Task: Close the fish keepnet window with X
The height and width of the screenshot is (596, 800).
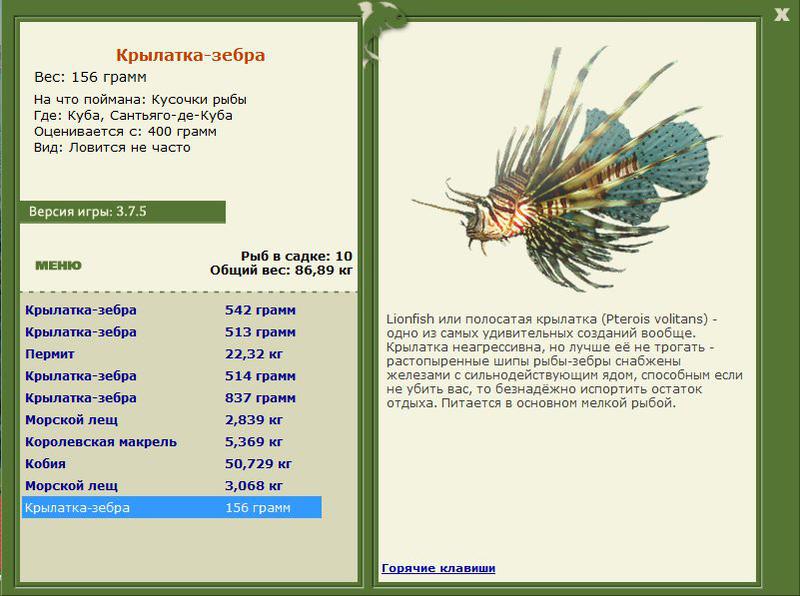Action: (782, 14)
